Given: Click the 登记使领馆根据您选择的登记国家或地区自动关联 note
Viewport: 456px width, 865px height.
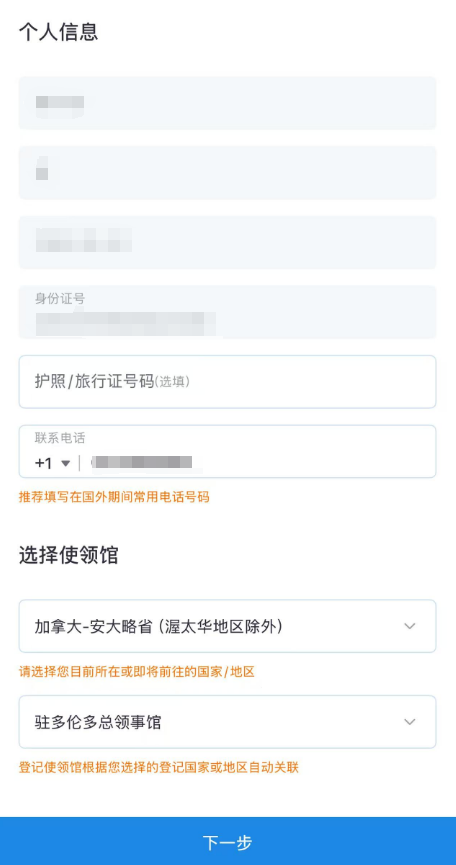Looking at the screenshot, I should [x=159, y=767].
